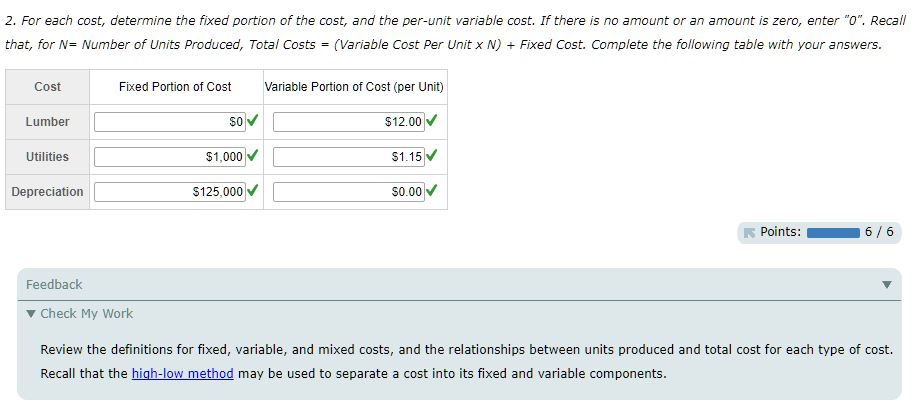Collapse the Feedback panel with the right-side triangle

pos(887,285)
